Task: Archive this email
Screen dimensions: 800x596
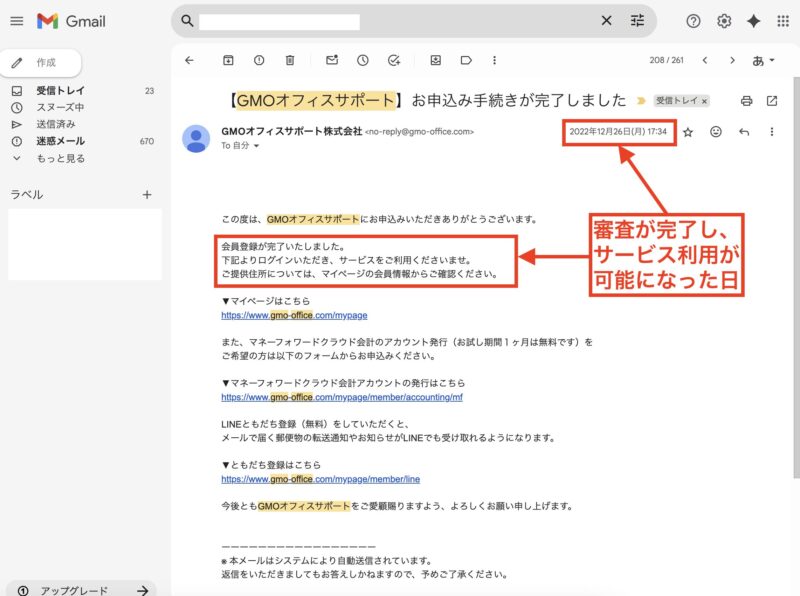Action: (228, 60)
